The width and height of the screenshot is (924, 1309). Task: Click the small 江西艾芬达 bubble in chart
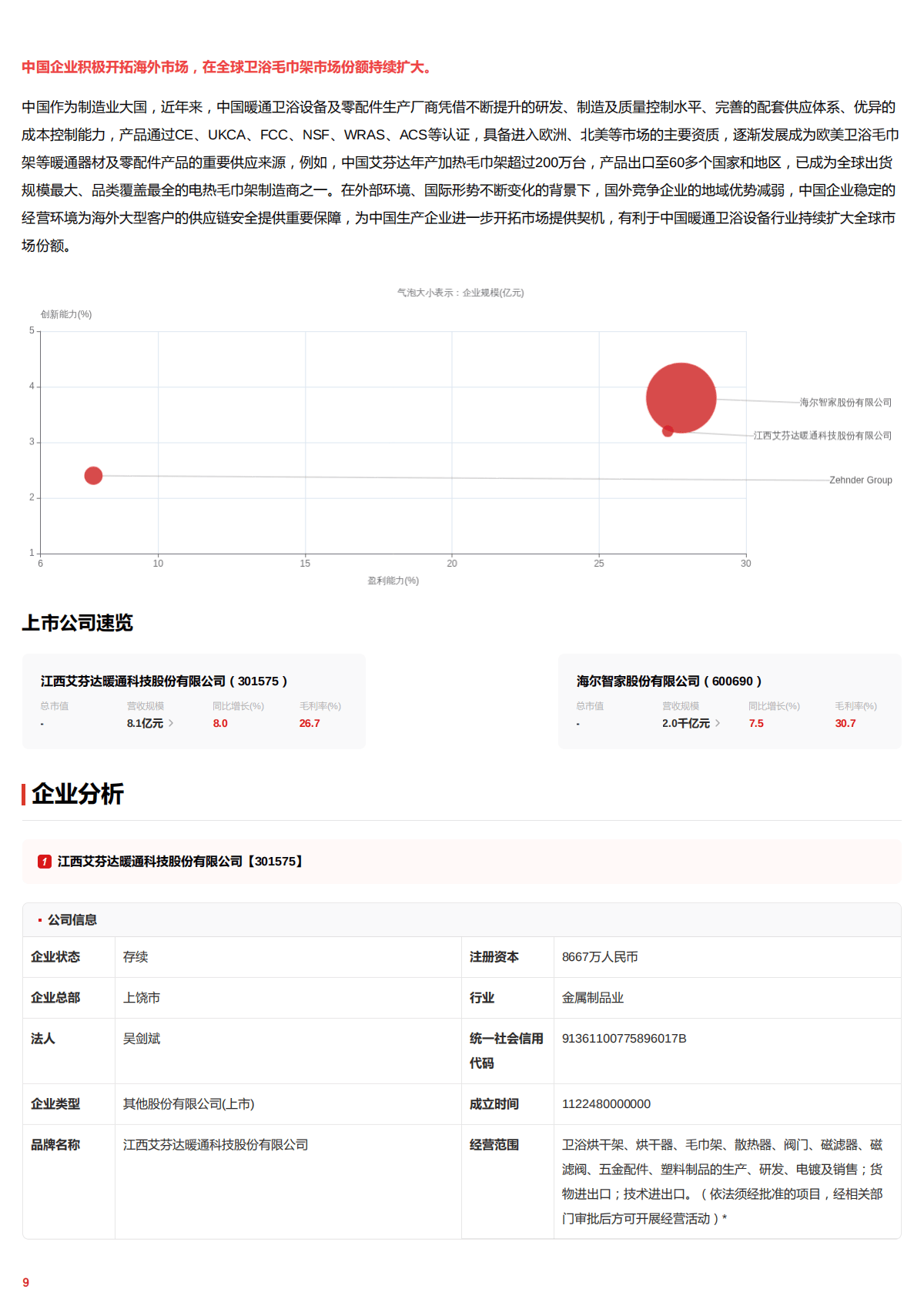668,431
